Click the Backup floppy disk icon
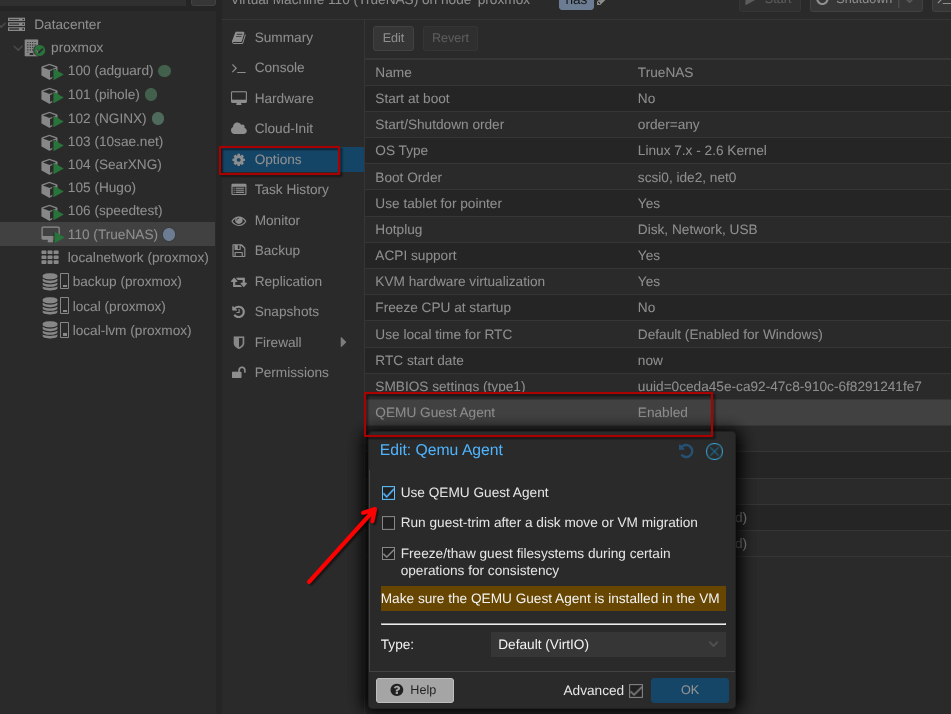Viewport: 951px width, 714px height. click(x=239, y=251)
